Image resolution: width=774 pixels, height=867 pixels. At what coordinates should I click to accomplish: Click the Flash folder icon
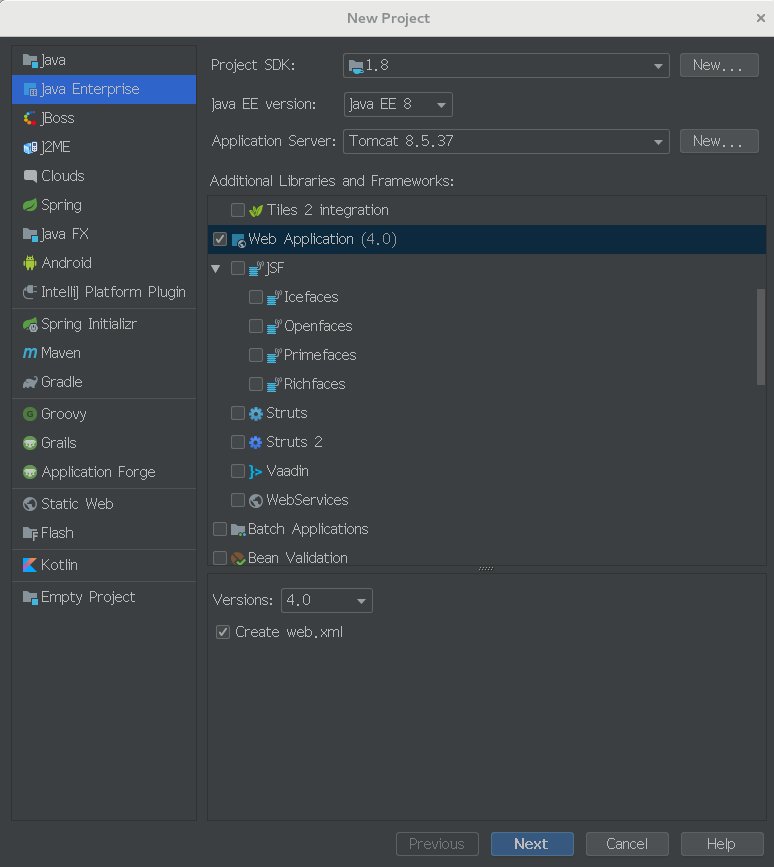point(30,533)
